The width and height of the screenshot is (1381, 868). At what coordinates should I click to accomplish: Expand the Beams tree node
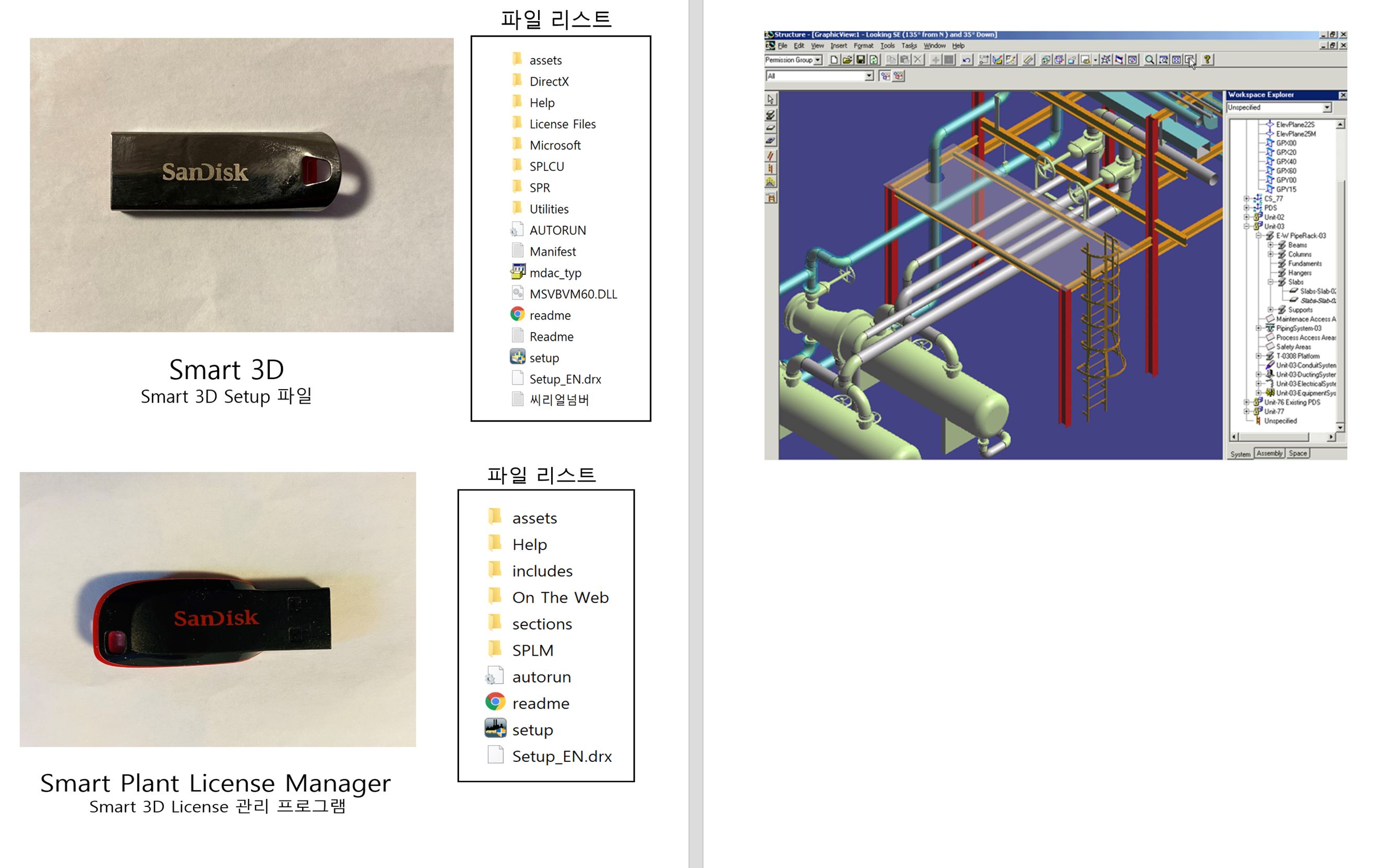click(1270, 245)
